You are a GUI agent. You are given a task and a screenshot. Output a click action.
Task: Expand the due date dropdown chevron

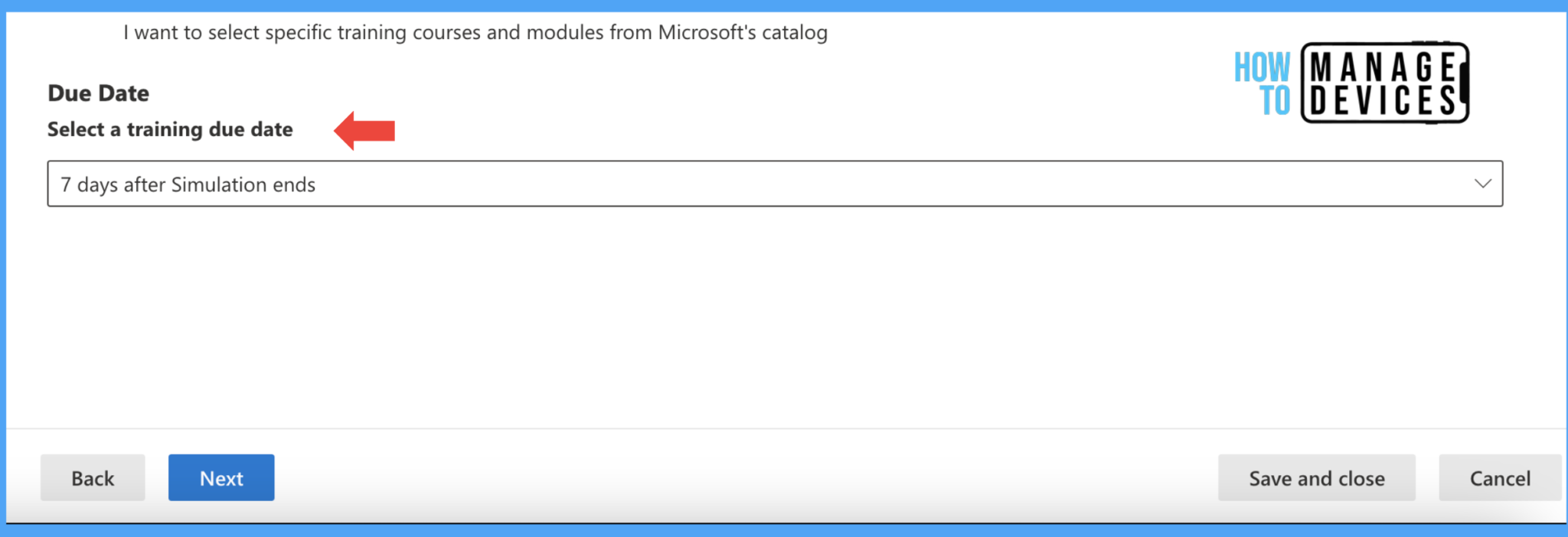coord(1482,184)
